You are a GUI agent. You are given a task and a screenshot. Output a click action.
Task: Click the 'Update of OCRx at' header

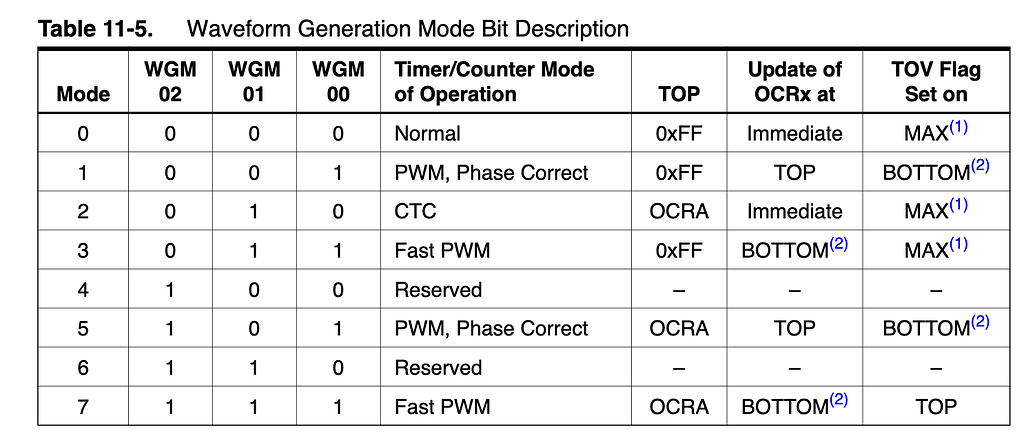[795, 82]
